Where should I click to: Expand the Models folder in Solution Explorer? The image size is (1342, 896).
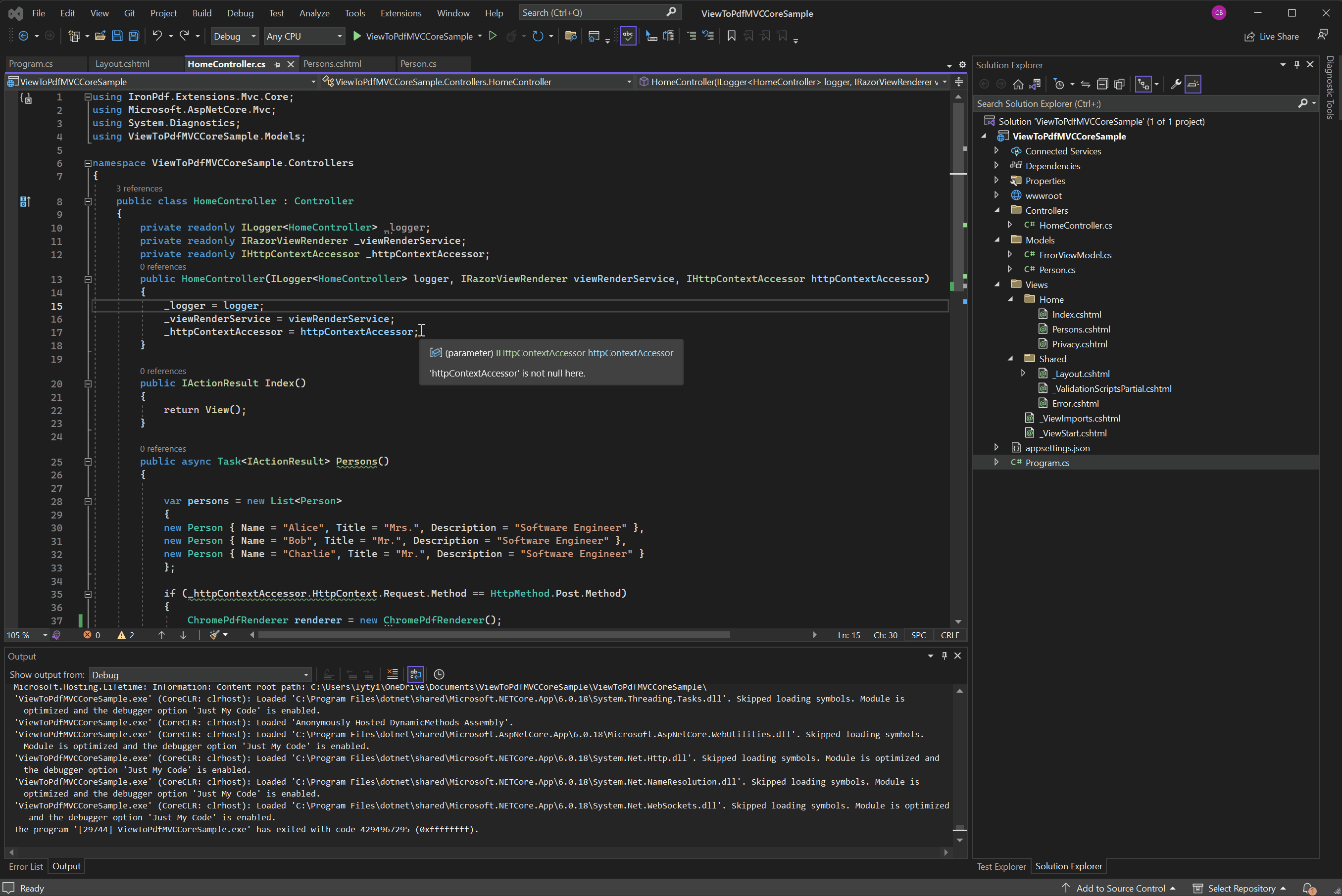998,240
